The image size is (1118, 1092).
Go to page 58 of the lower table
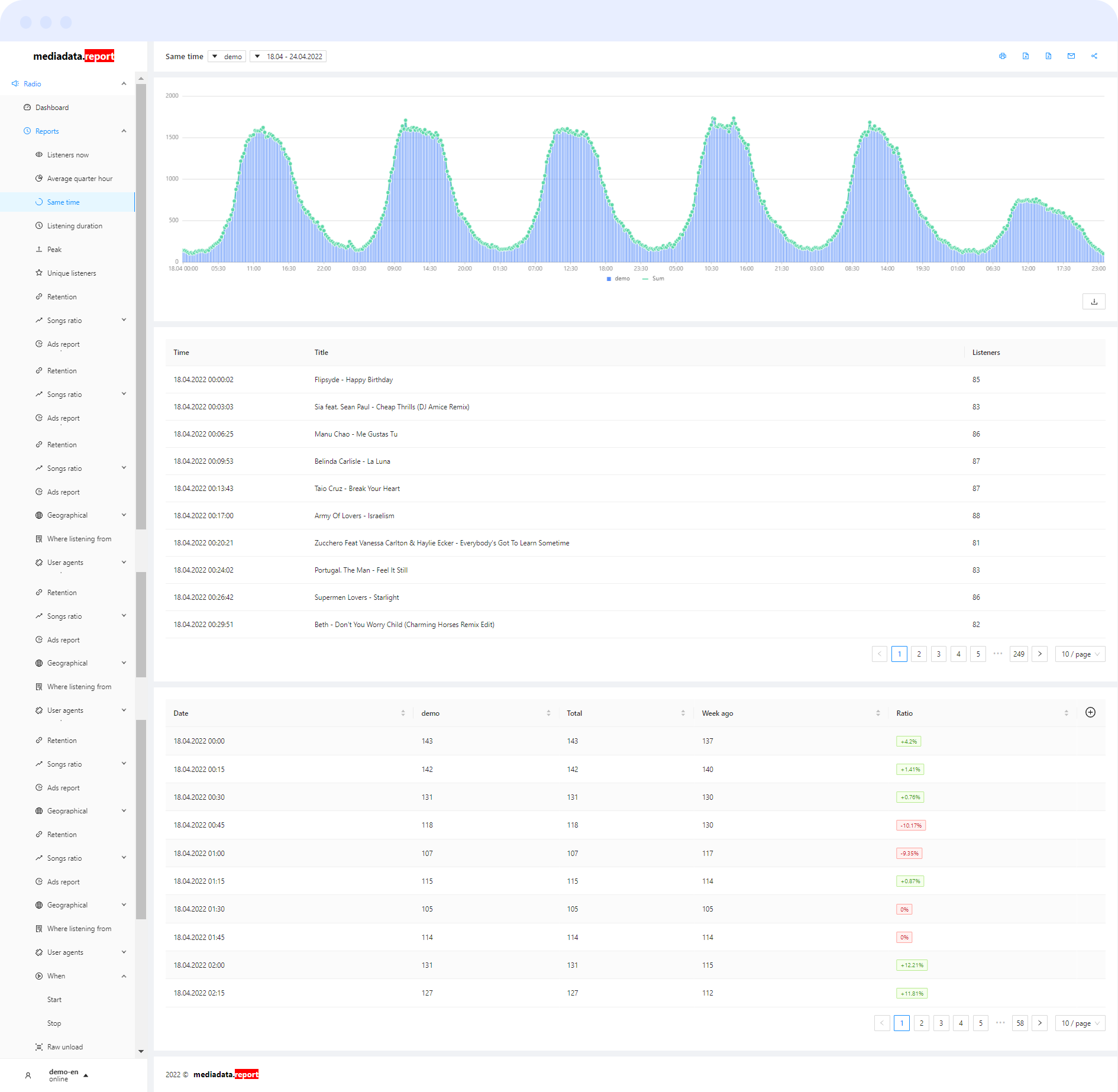[1020, 1023]
